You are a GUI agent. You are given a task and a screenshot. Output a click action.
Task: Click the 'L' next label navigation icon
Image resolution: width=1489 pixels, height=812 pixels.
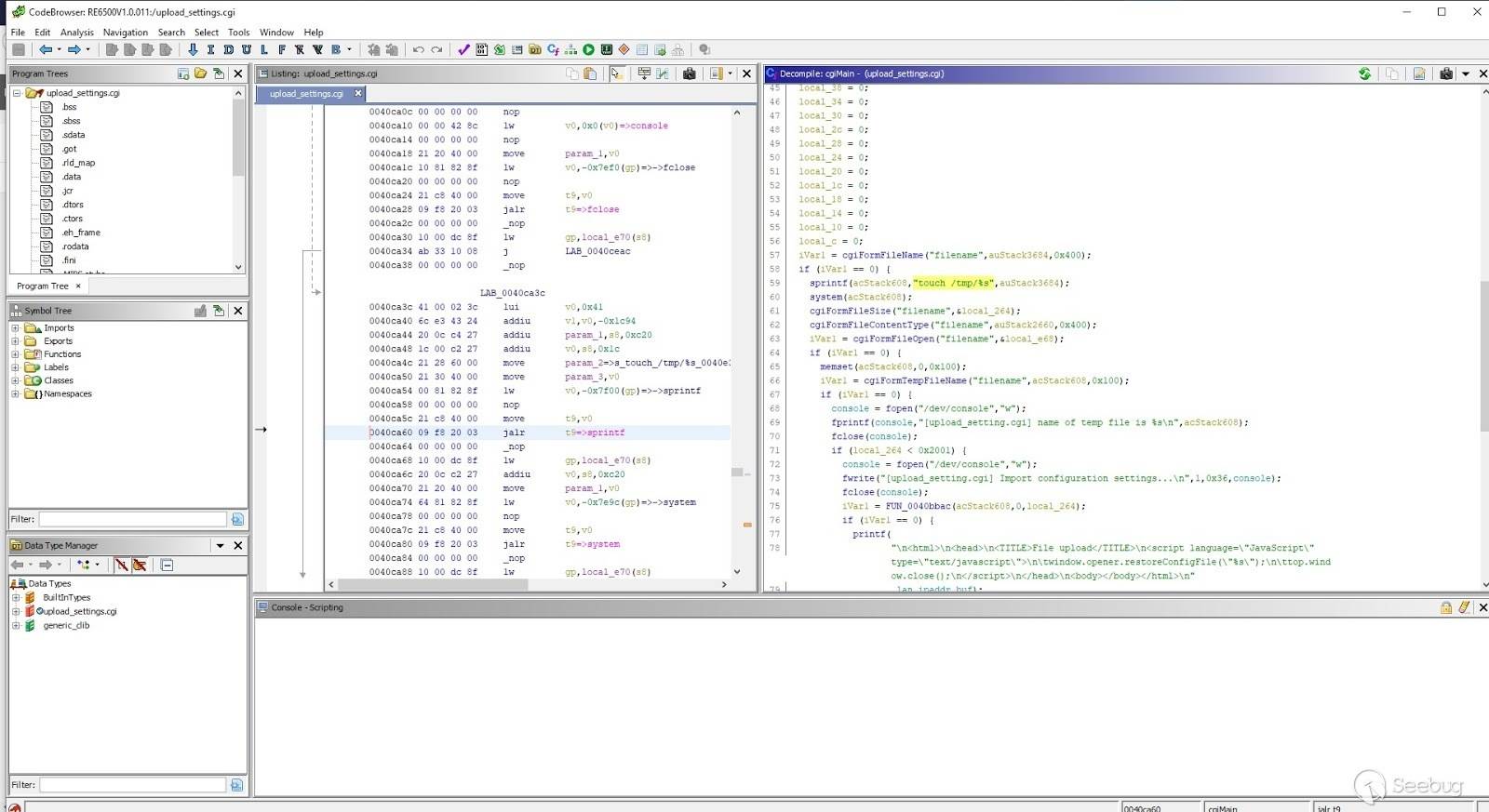(263, 50)
